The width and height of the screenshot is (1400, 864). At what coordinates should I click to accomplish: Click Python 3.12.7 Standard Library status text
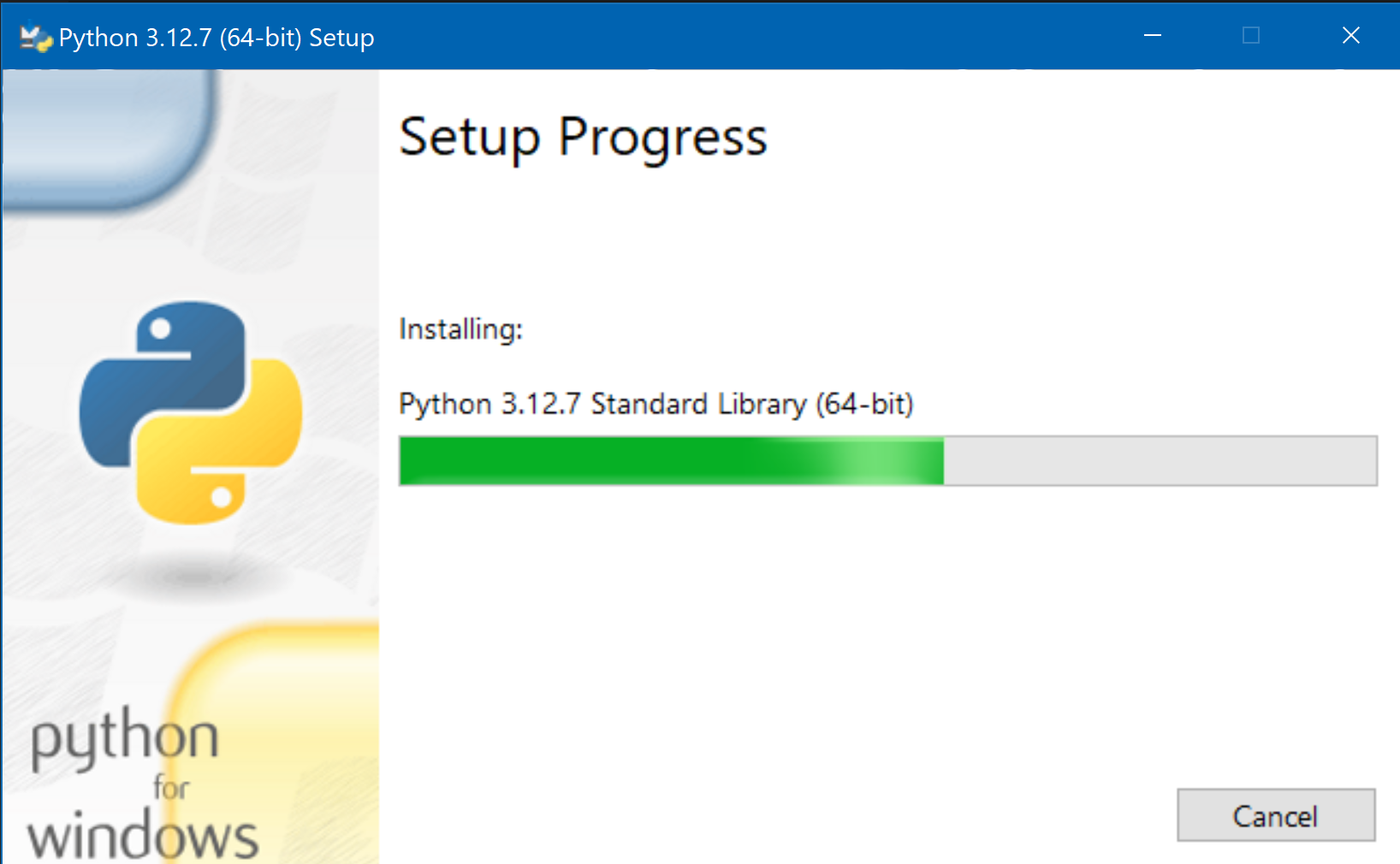coord(656,404)
